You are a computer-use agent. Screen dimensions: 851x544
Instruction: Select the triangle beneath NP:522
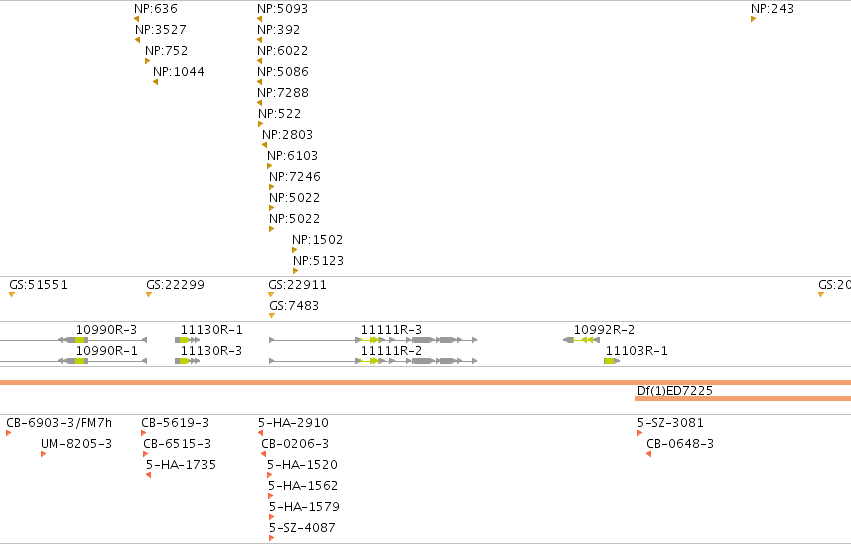coord(261,124)
